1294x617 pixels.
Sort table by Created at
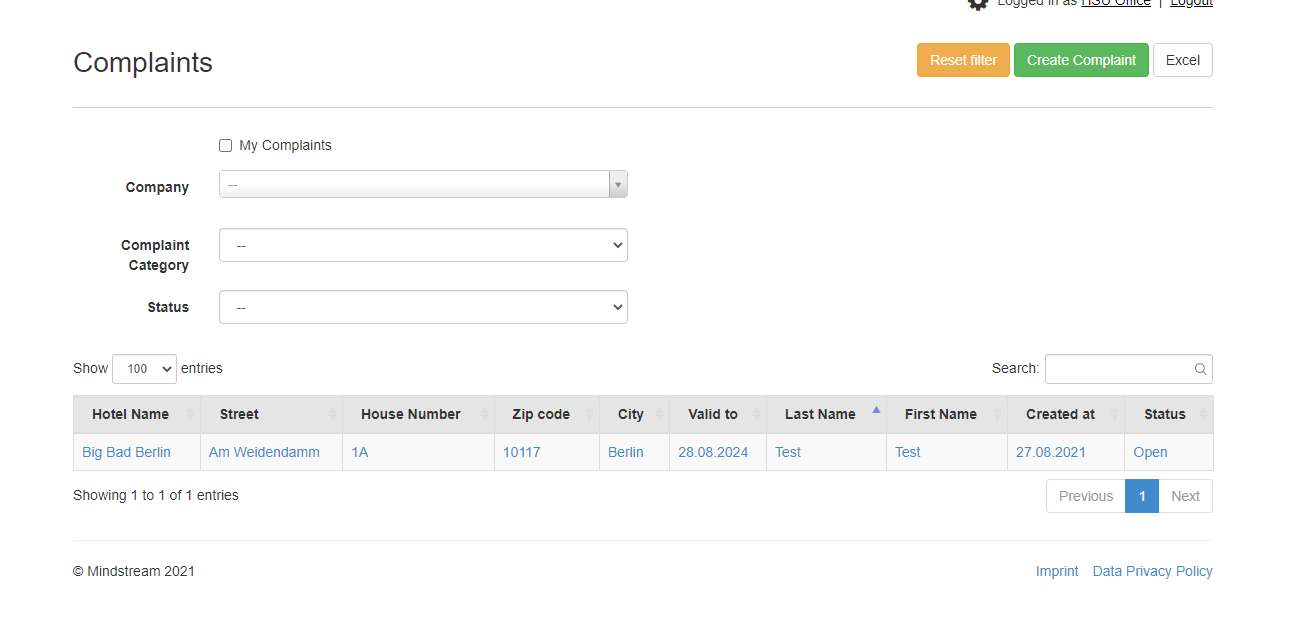[1060, 414]
